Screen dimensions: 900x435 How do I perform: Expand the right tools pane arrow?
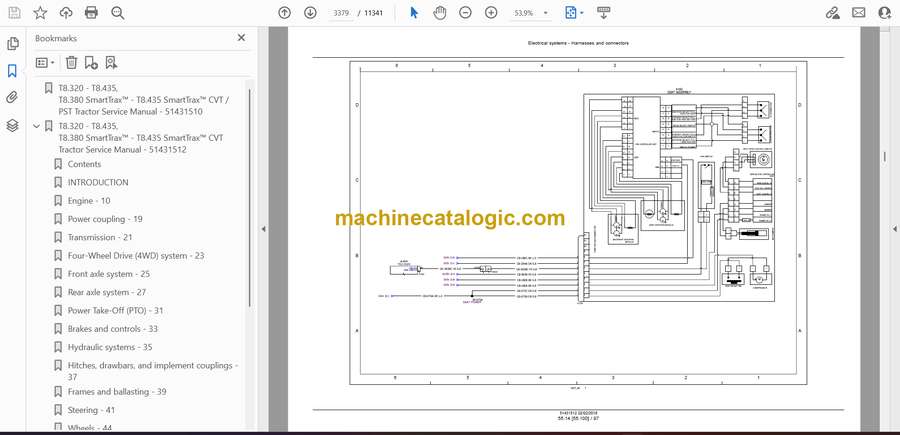point(894,229)
